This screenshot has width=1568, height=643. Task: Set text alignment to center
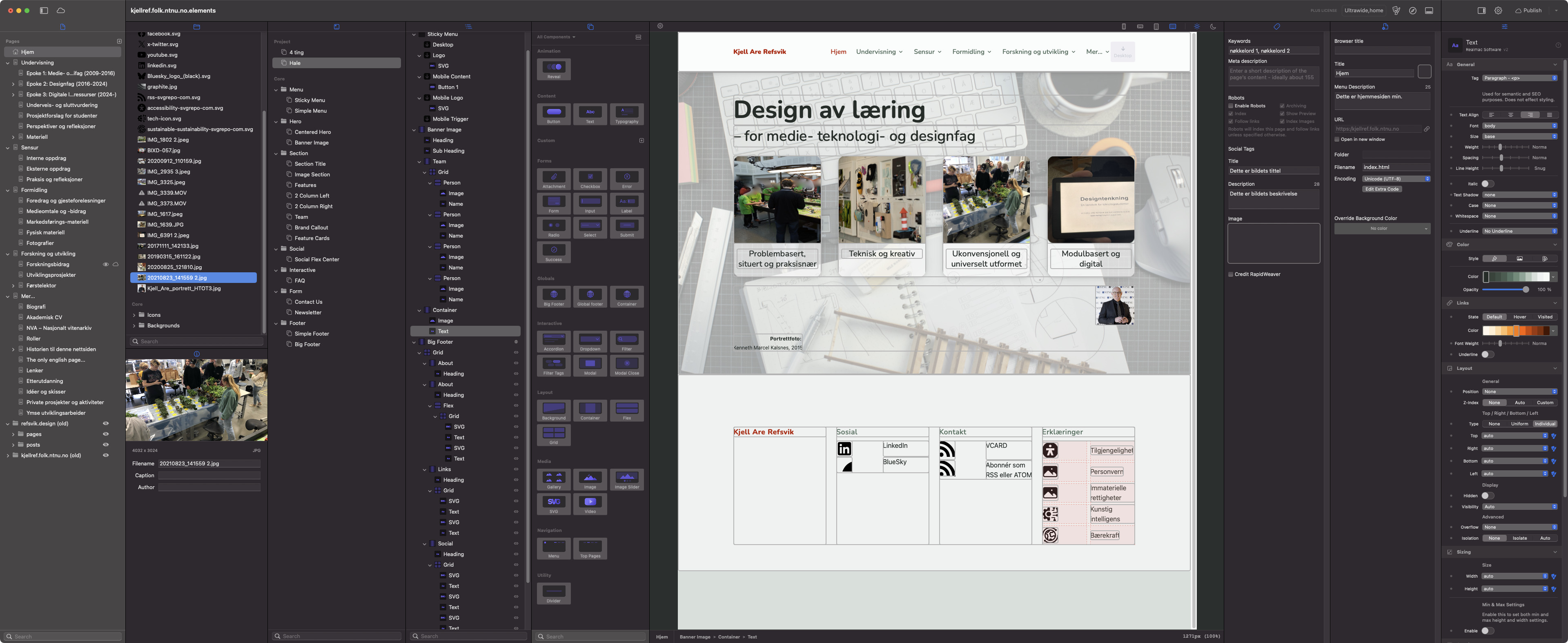pyautogui.click(x=1510, y=115)
